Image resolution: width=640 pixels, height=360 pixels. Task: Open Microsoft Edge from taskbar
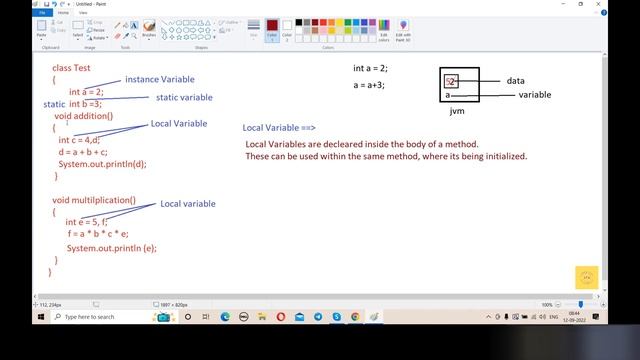(x=225, y=317)
